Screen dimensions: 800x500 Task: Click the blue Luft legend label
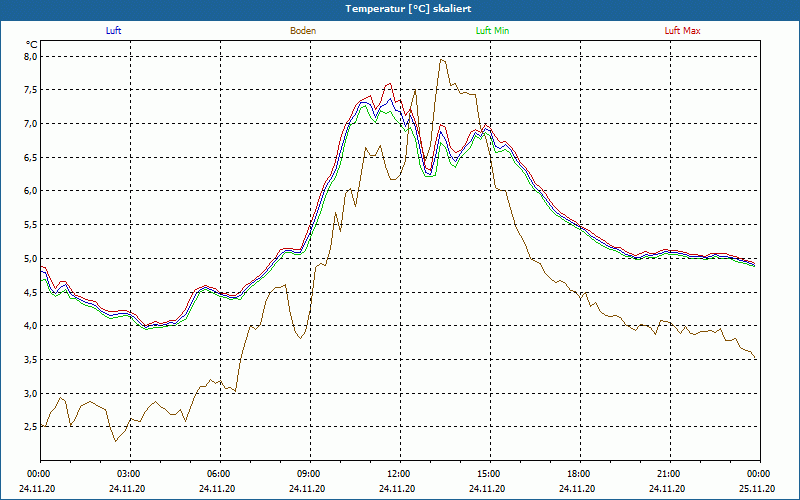click(x=113, y=31)
